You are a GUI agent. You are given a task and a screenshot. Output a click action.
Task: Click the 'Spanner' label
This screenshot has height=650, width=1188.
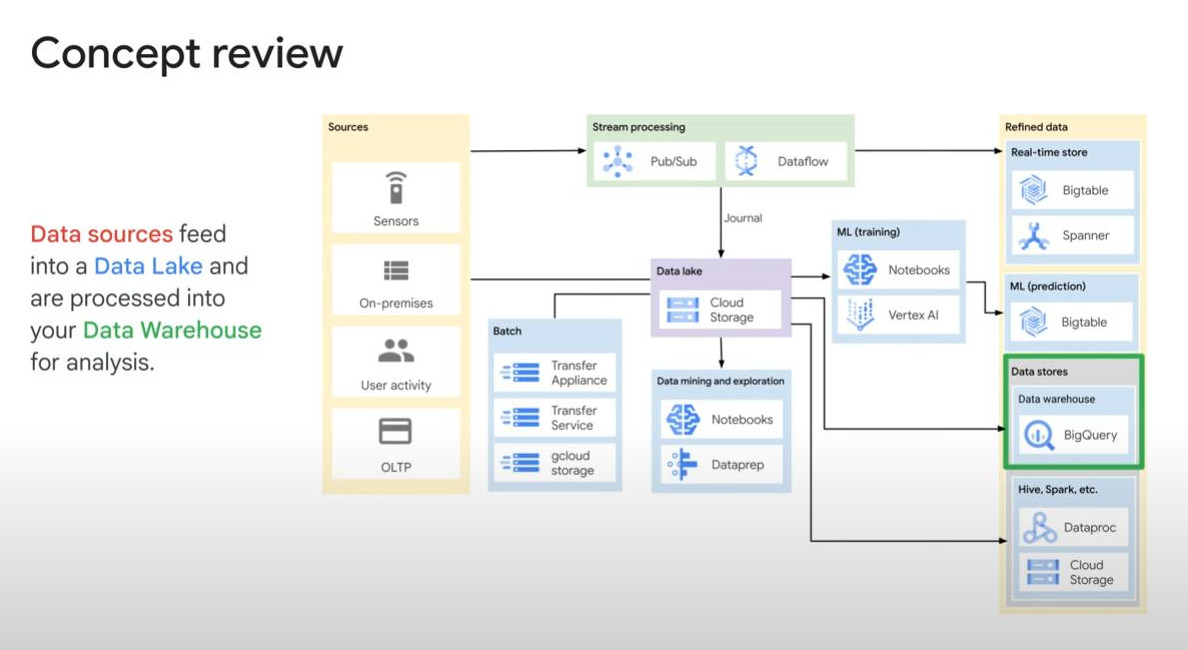(1086, 236)
